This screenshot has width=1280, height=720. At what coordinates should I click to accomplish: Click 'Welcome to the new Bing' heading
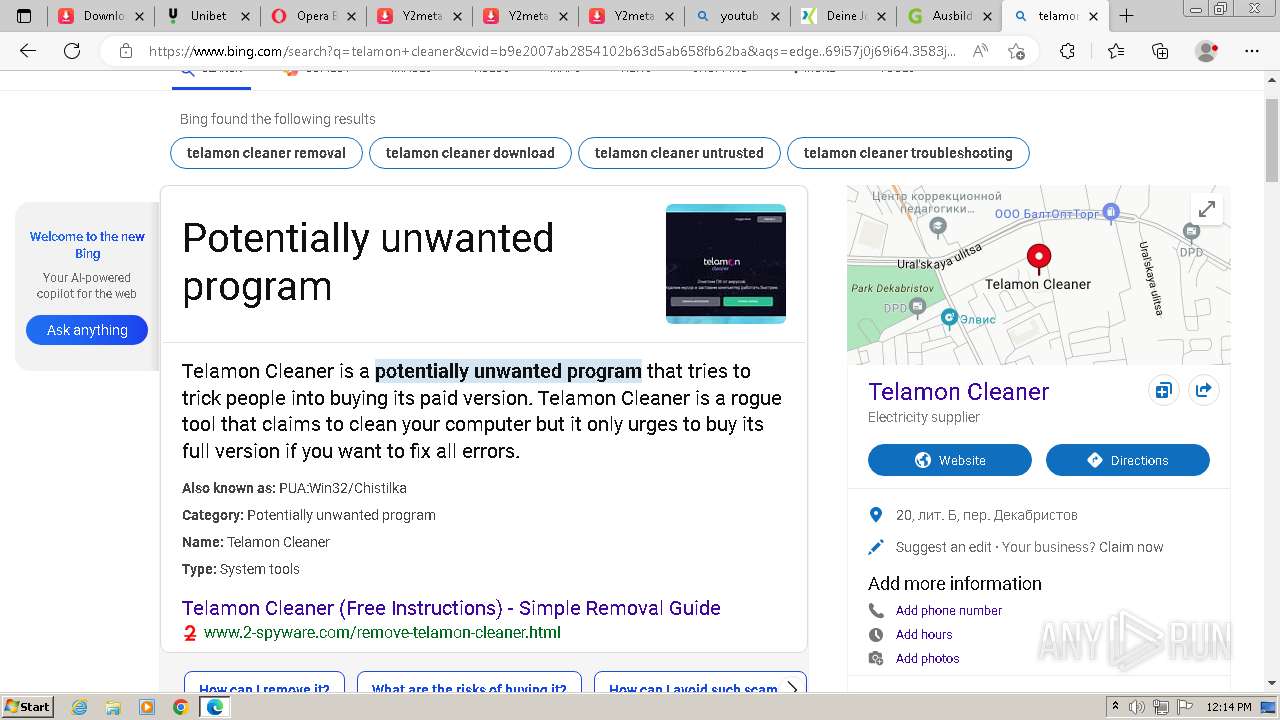(87, 245)
